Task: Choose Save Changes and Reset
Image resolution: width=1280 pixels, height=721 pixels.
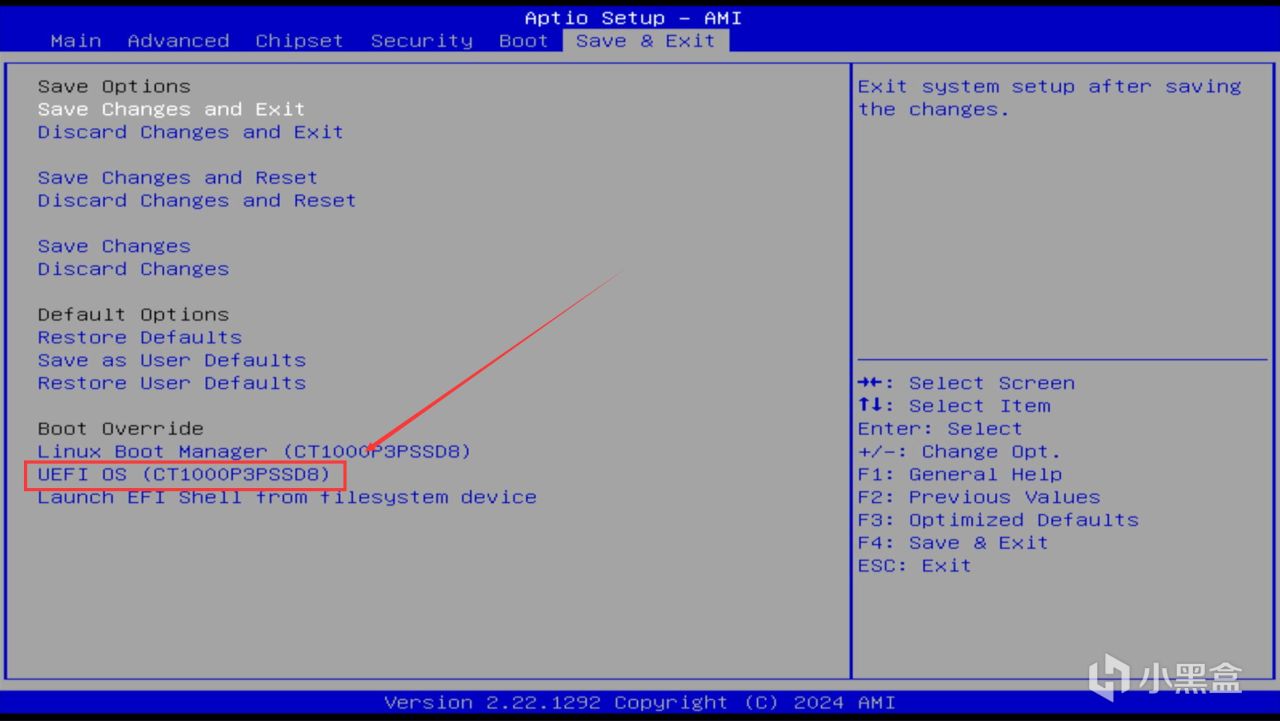Action: tap(177, 178)
